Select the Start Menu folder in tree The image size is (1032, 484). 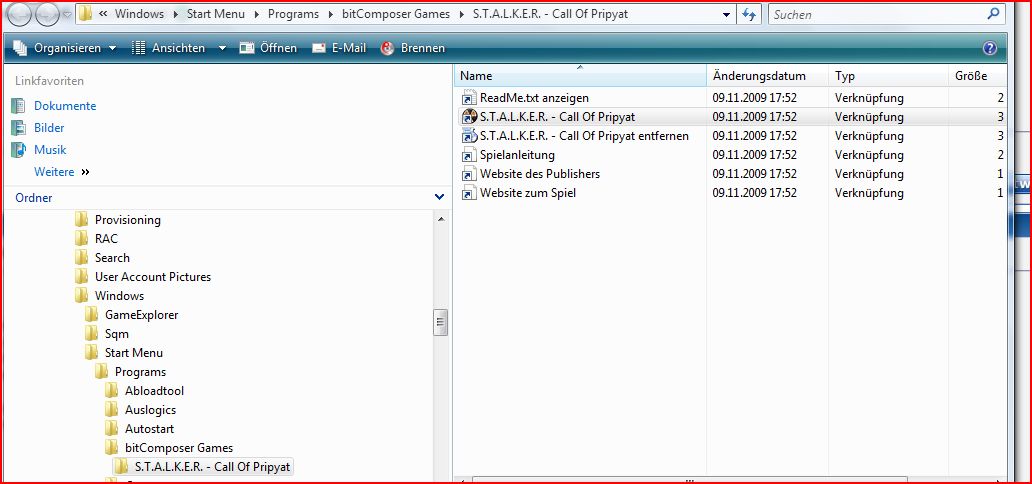(x=134, y=353)
